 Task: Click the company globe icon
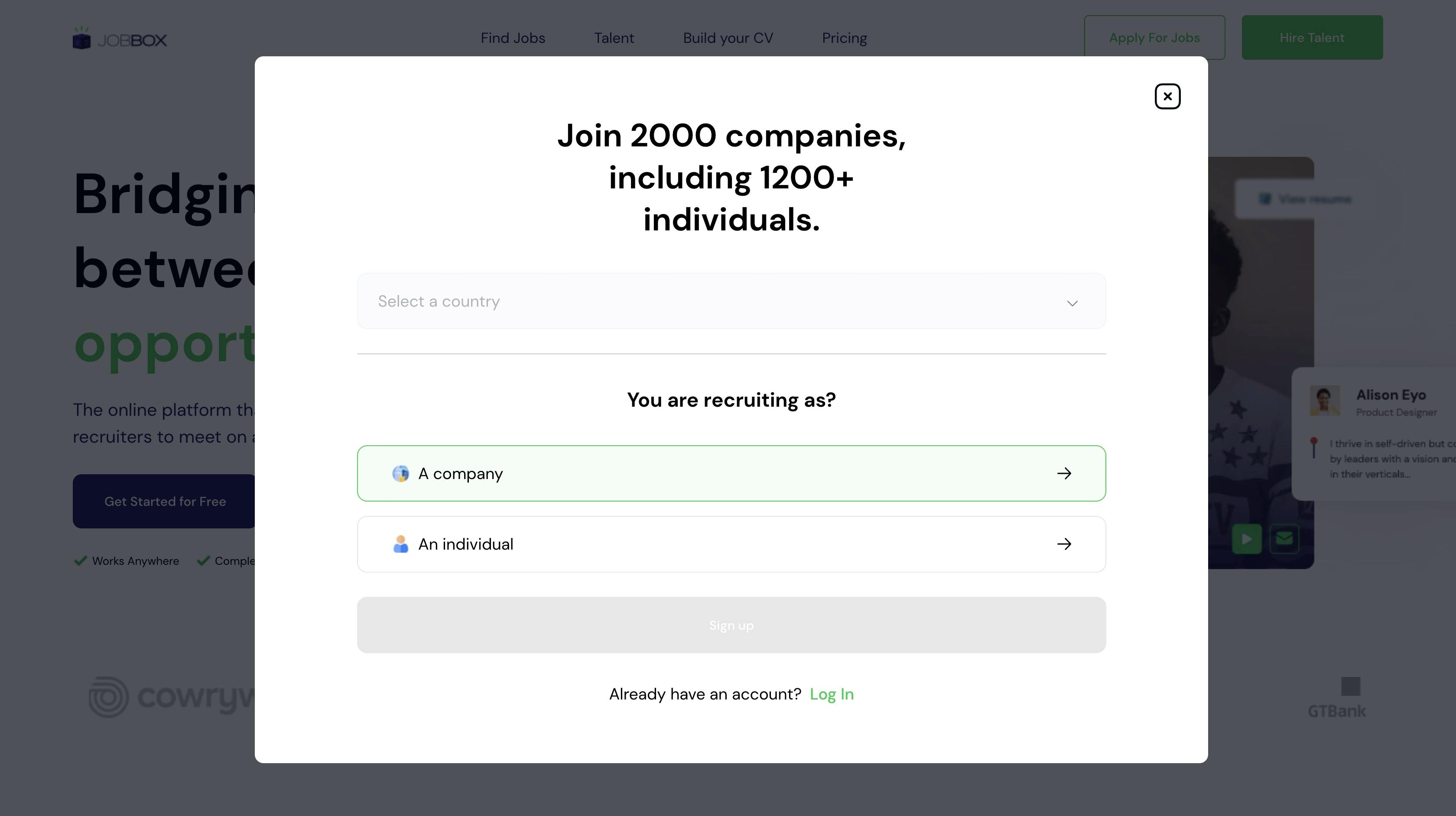401,473
